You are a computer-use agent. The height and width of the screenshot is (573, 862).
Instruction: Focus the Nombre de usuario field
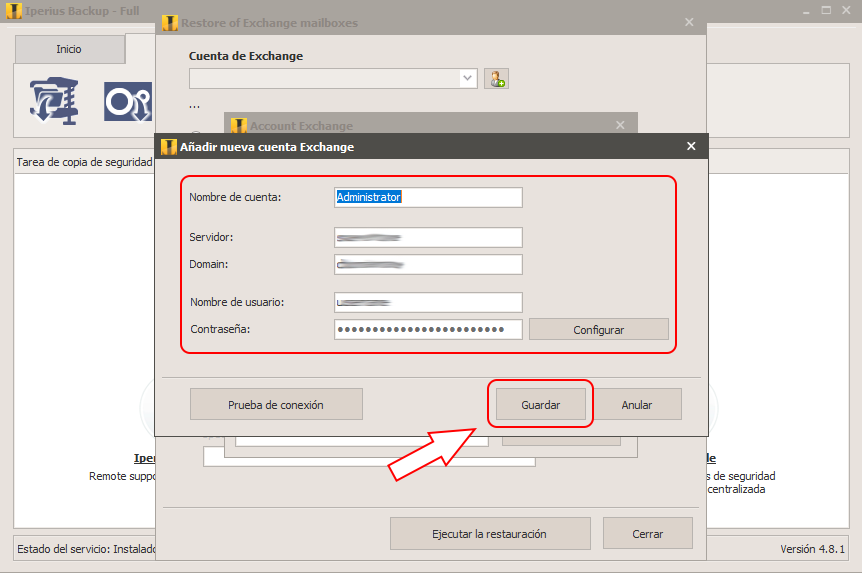click(428, 302)
